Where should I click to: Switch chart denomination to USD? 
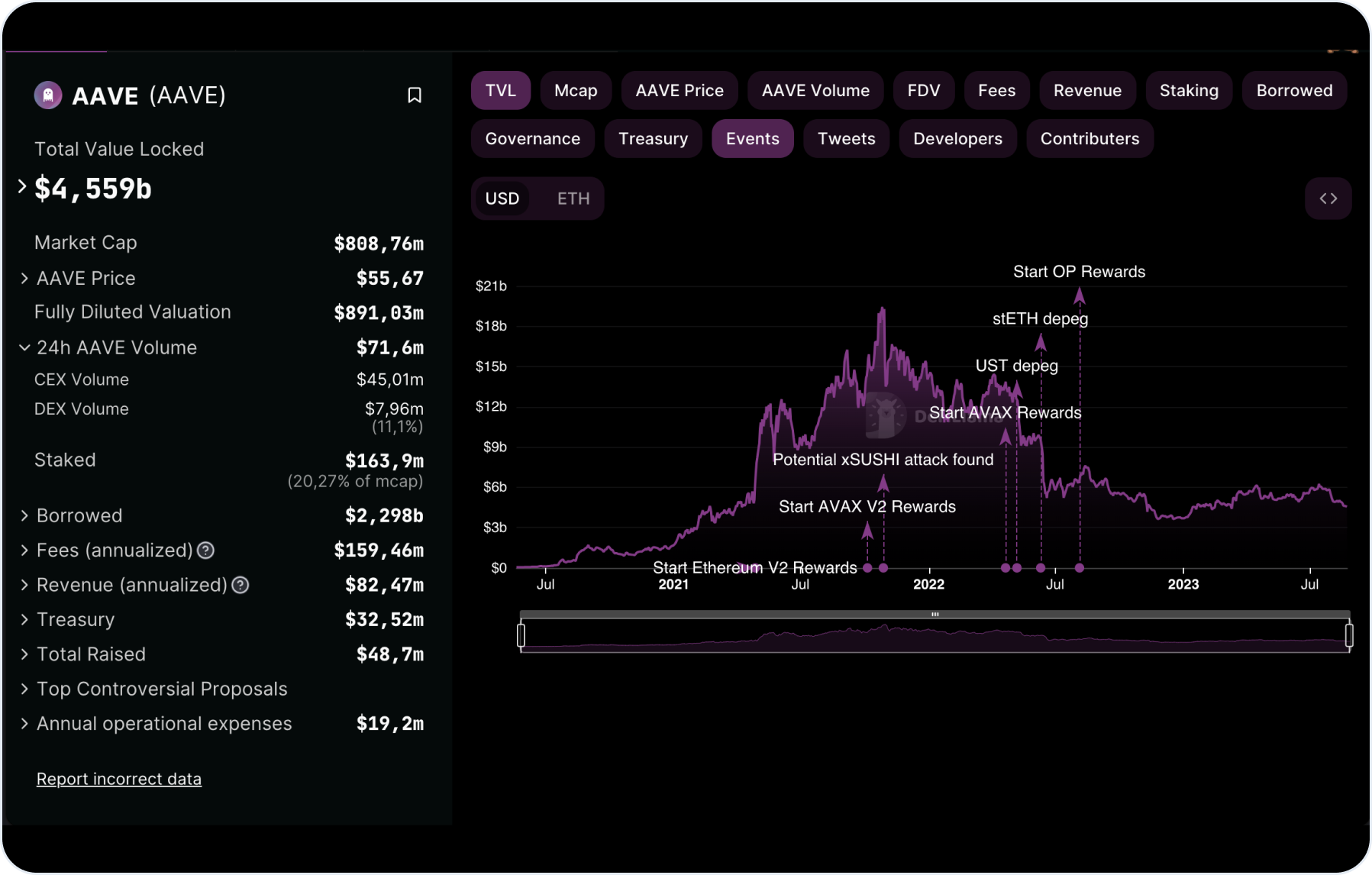502,199
